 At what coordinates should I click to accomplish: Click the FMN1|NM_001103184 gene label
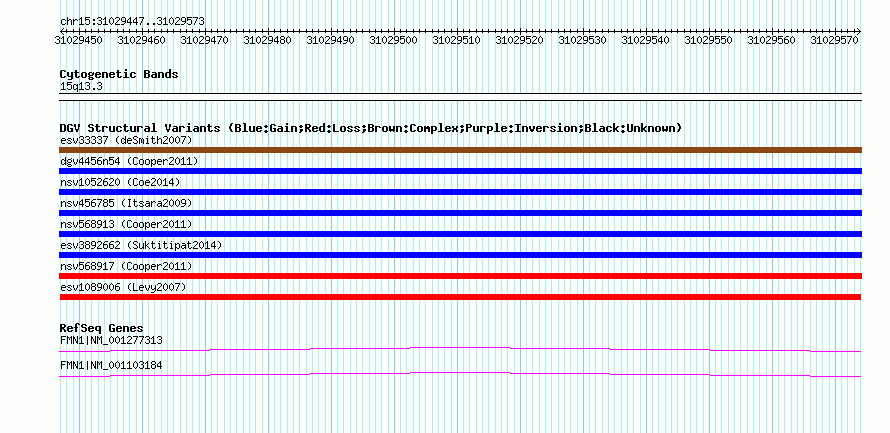point(111,366)
